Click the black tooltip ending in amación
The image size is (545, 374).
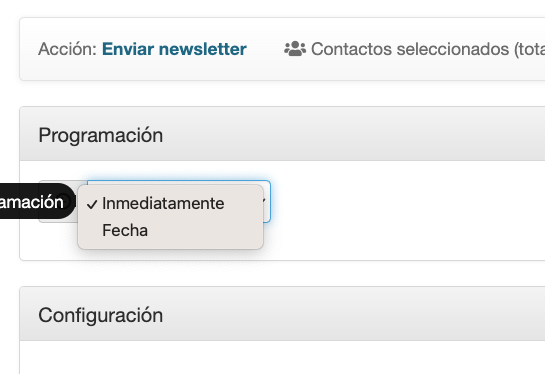[x=35, y=201]
